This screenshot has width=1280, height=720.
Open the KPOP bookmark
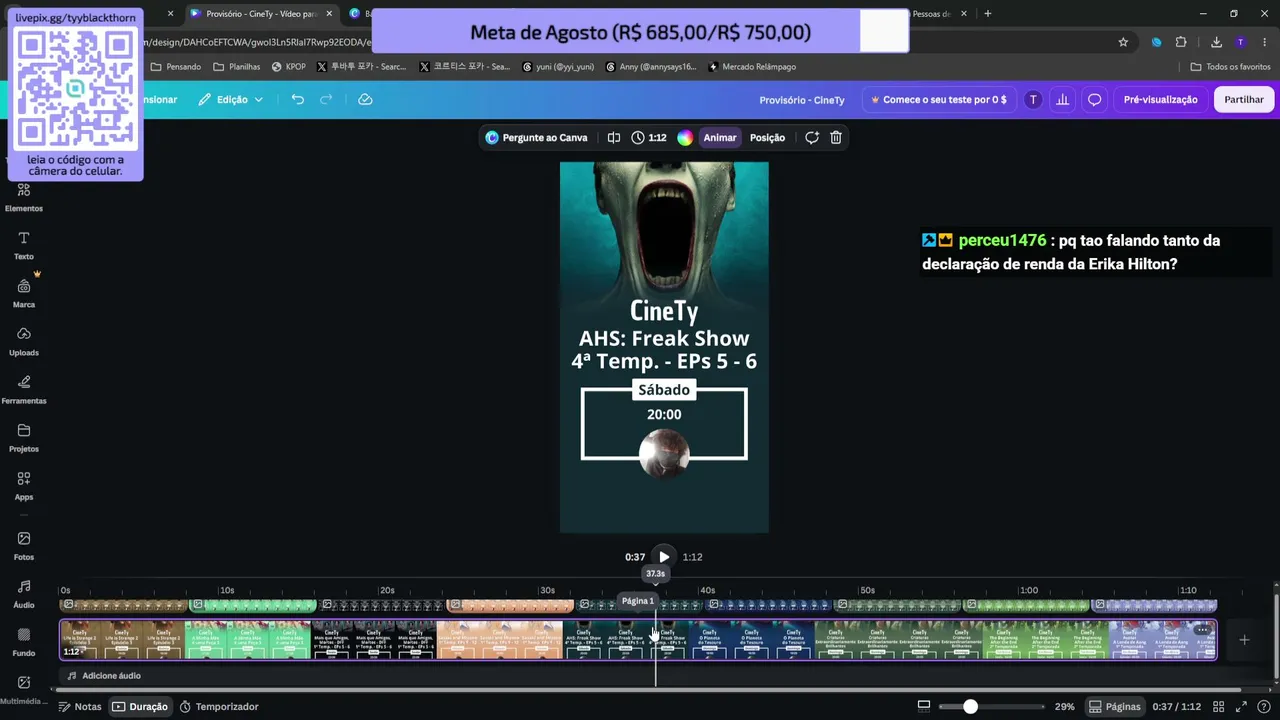tap(289, 67)
